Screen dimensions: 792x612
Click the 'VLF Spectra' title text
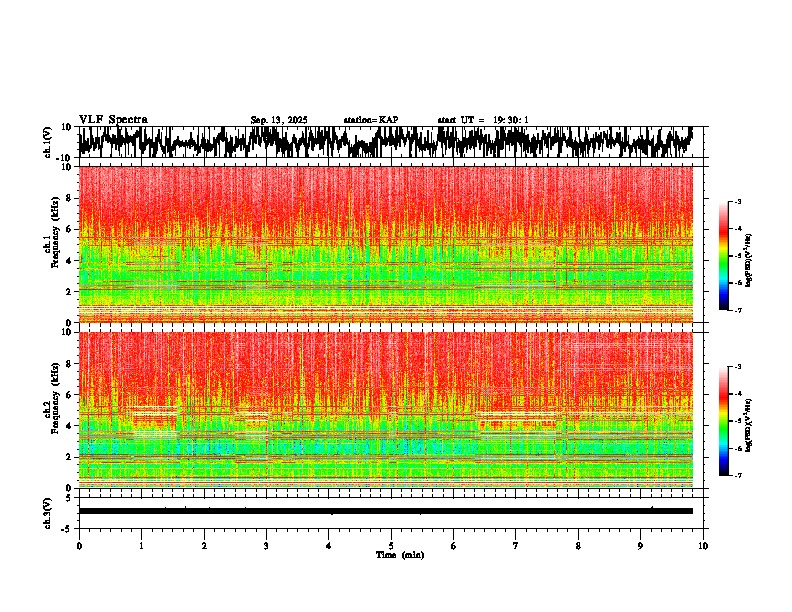tap(113, 119)
